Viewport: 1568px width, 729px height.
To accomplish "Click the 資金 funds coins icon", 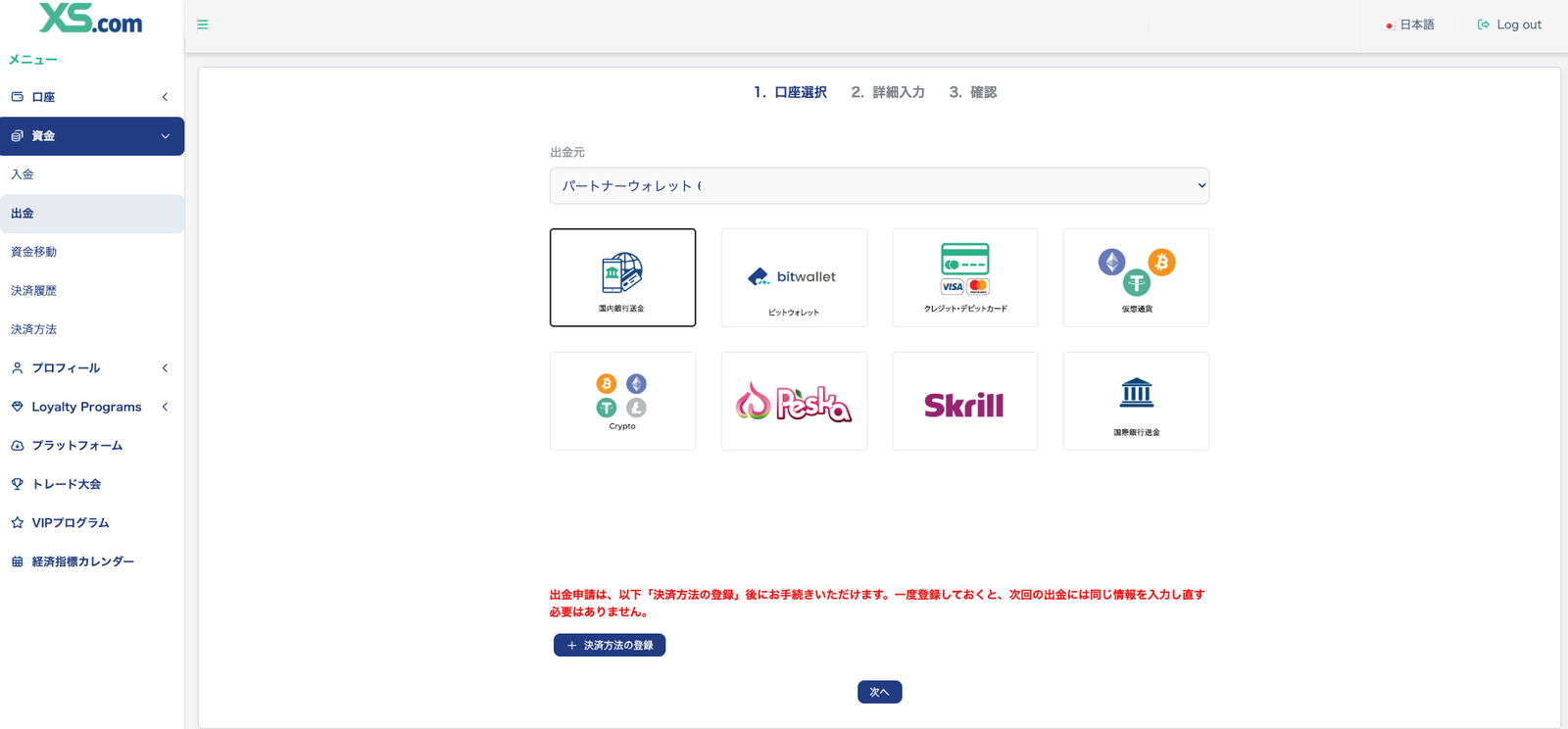I will pos(18,136).
